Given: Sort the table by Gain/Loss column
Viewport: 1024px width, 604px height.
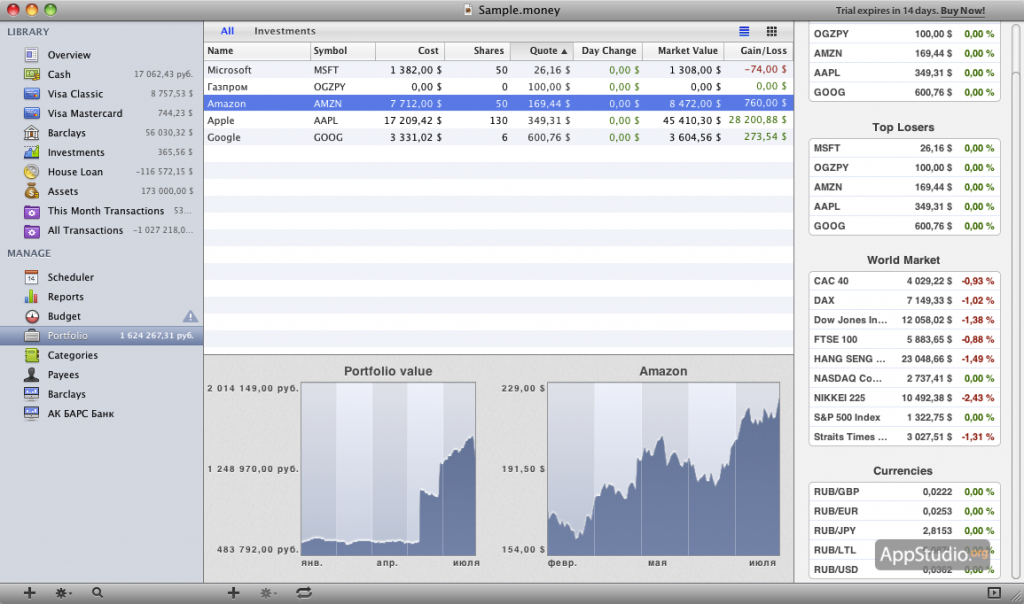Looking at the screenshot, I should click(x=759, y=51).
